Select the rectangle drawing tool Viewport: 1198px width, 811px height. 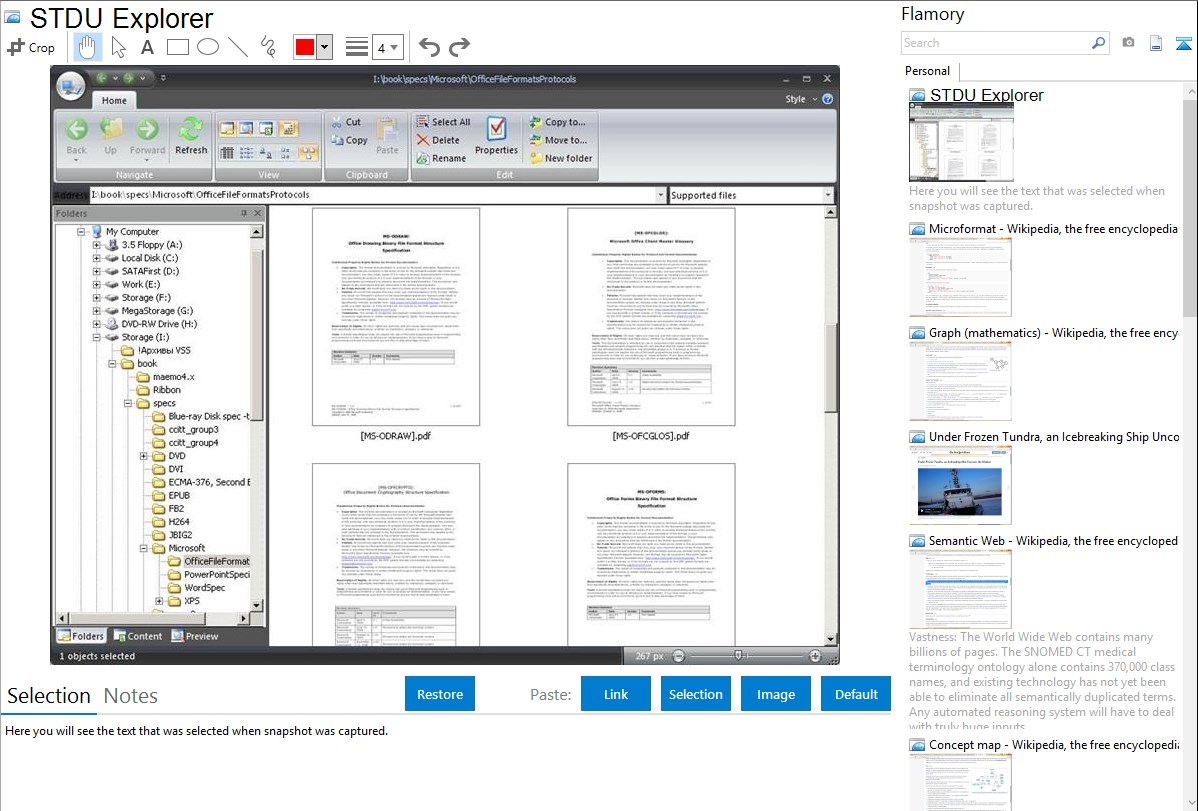[177, 47]
